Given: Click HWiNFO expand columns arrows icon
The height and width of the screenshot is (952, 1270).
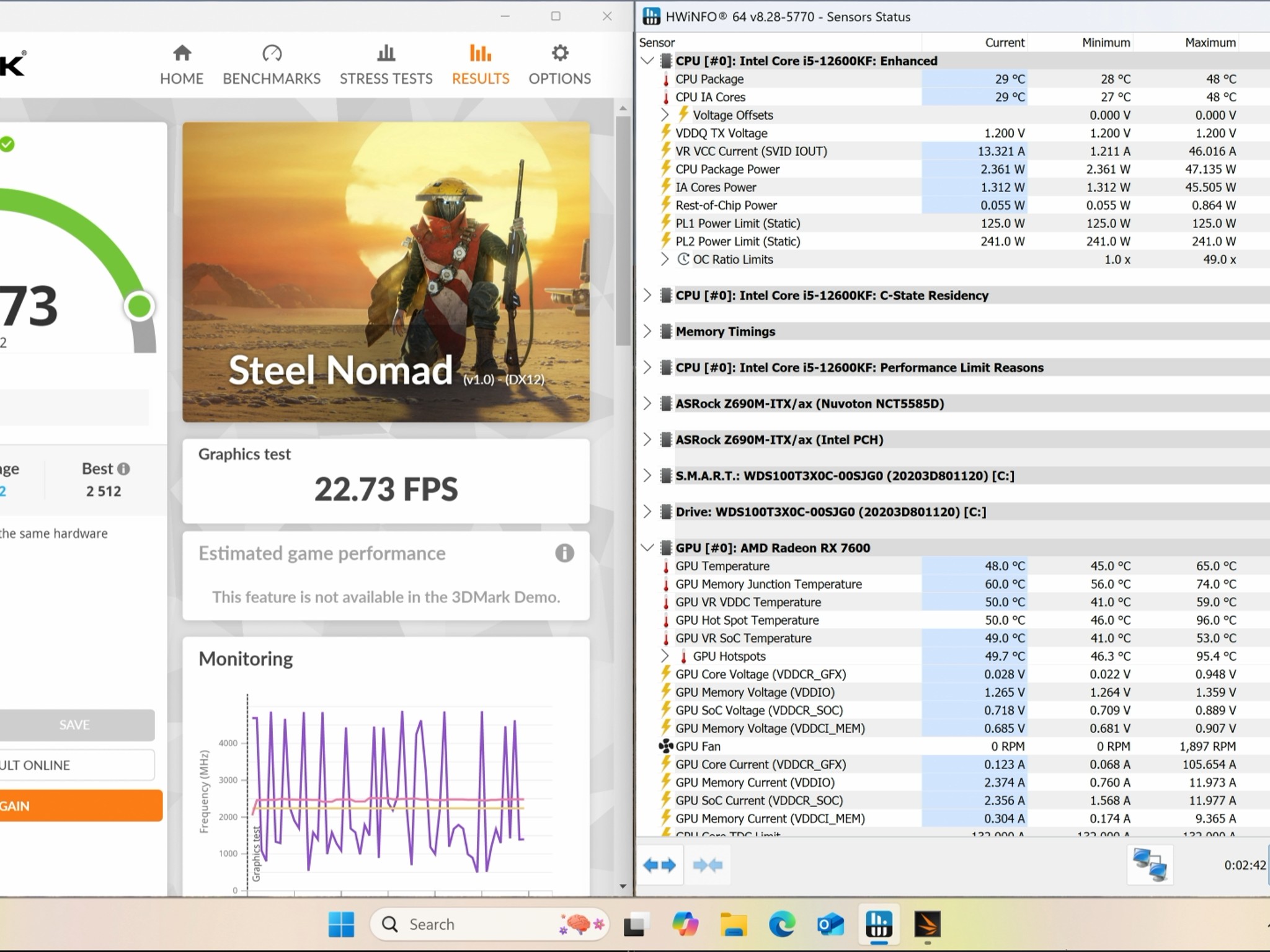Looking at the screenshot, I should tap(659, 865).
